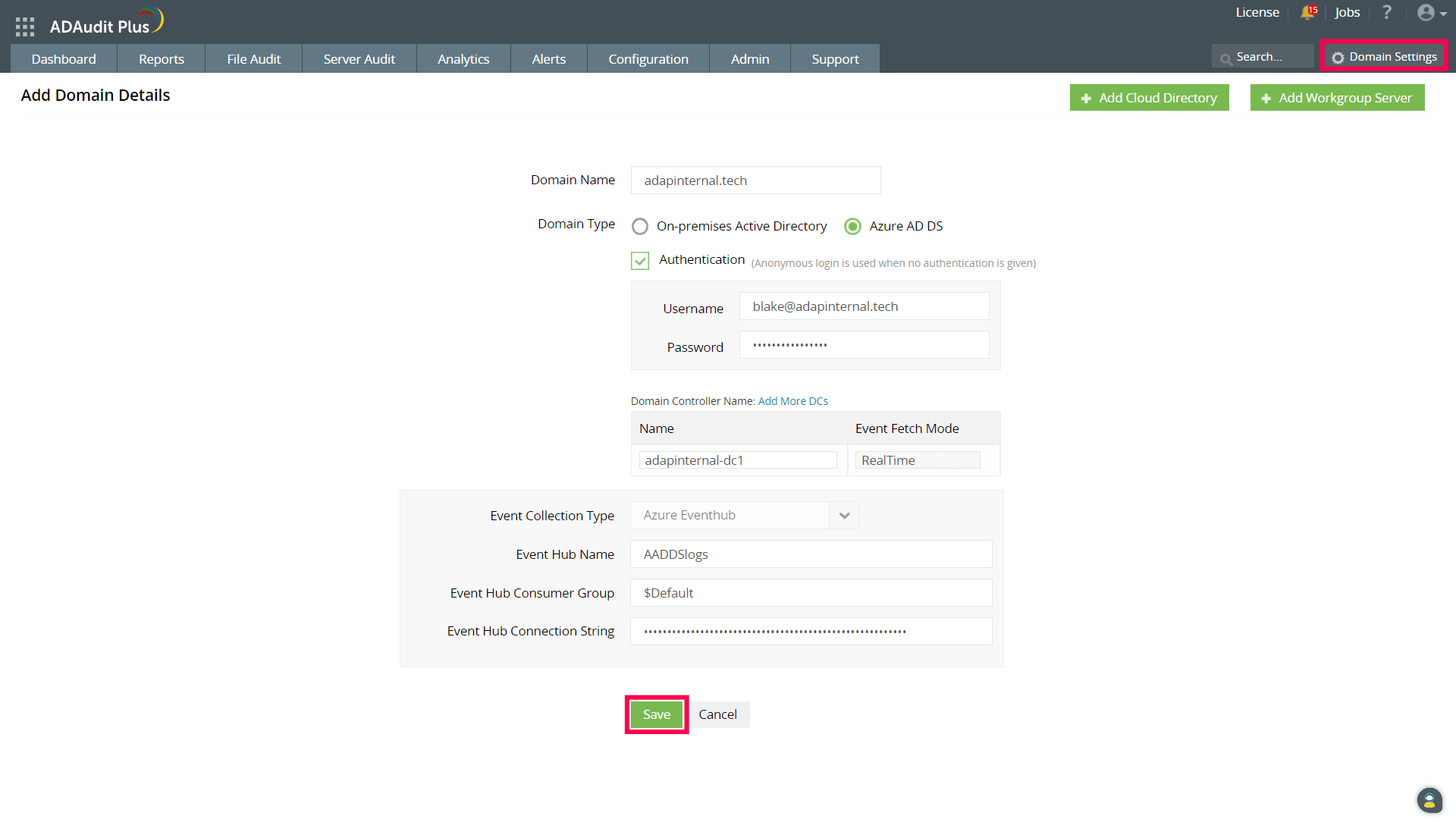The height and width of the screenshot is (819, 1456).
Task: Click the search magnifier icon
Action: coord(1225,58)
